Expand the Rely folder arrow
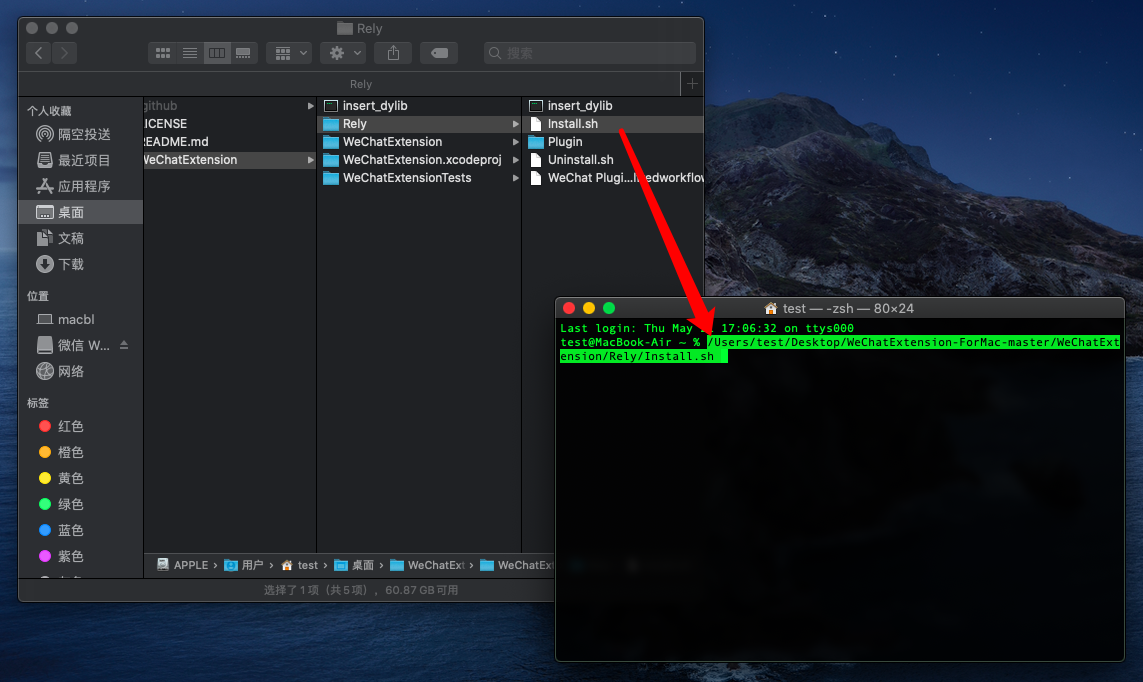 (x=515, y=124)
